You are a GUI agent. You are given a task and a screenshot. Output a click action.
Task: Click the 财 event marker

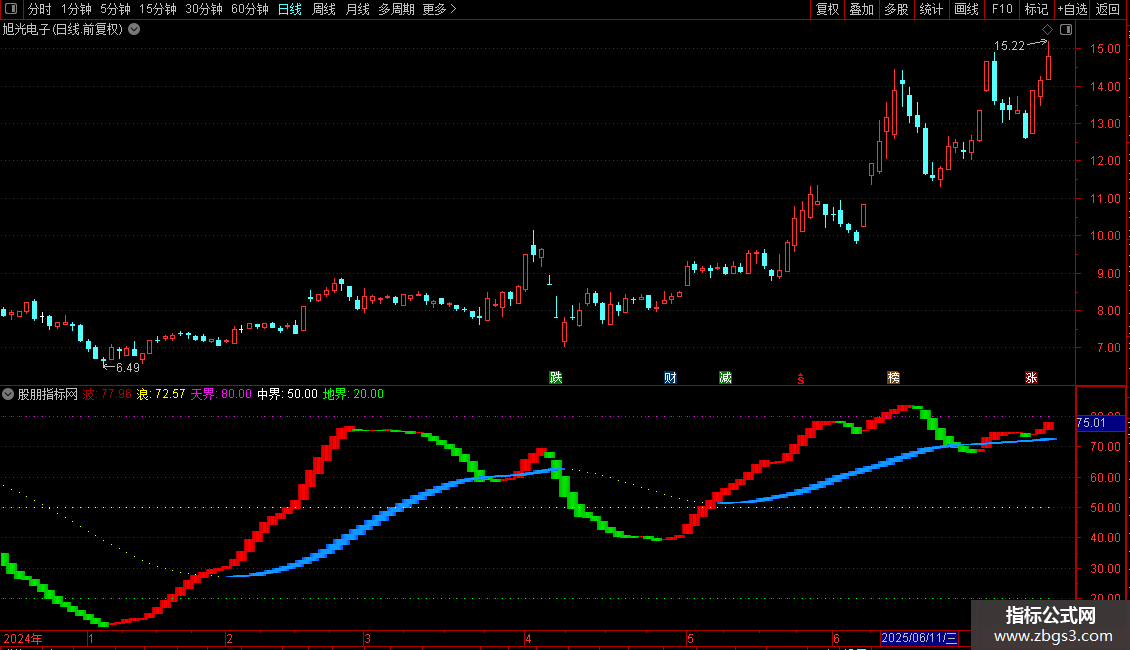670,378
